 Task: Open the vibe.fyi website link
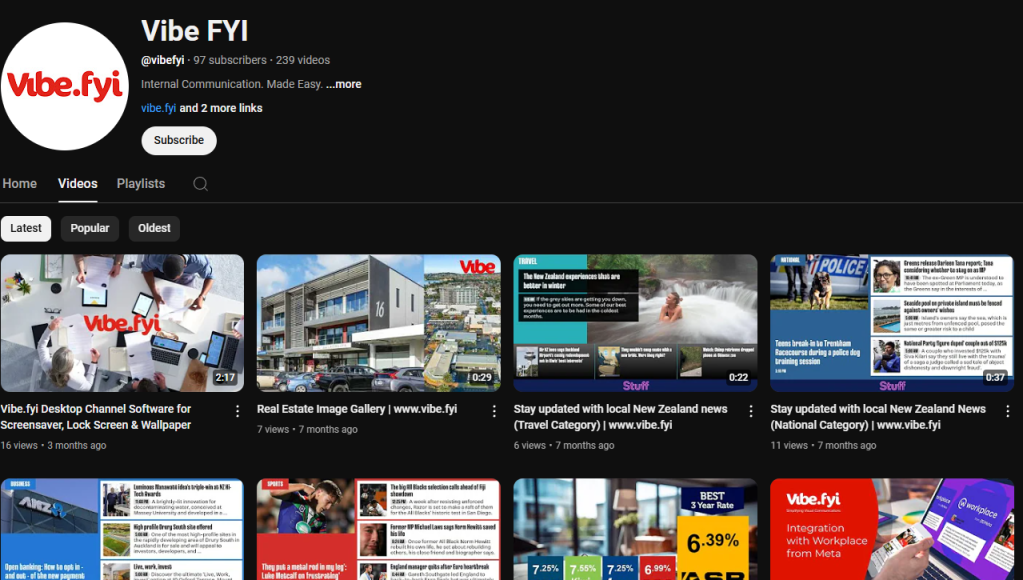click(158, 108)
